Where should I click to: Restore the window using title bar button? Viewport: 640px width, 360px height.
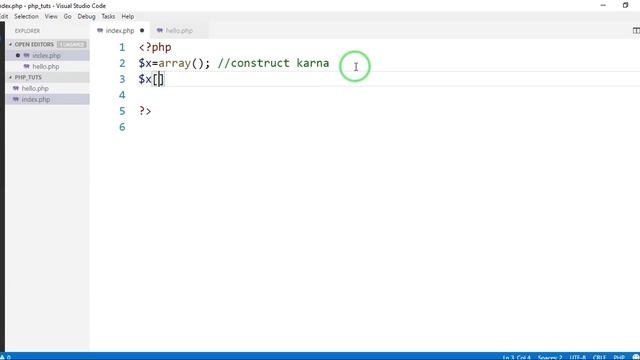click(x=625, y=5)
